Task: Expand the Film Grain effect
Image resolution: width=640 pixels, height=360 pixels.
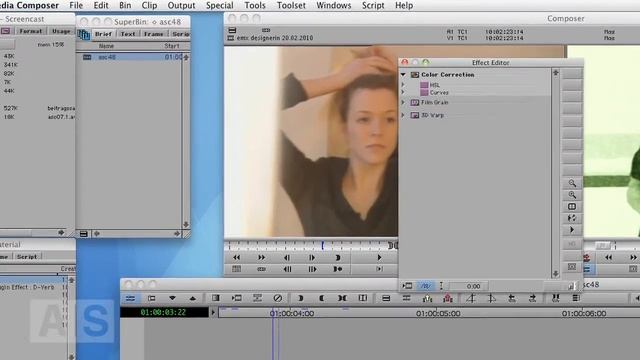Action: [x=403, y=102]
